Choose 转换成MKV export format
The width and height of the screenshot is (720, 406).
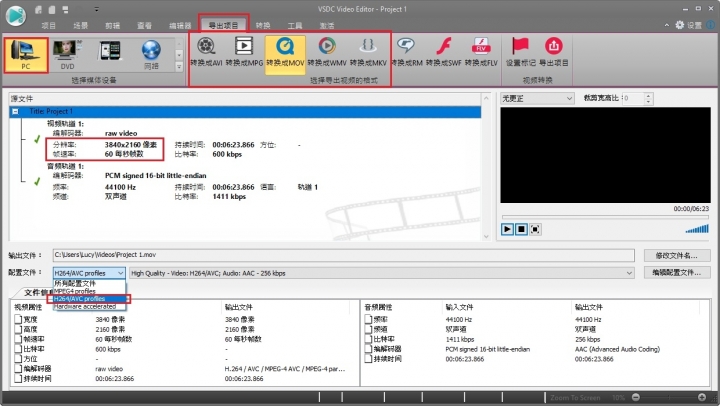(368, 53)
